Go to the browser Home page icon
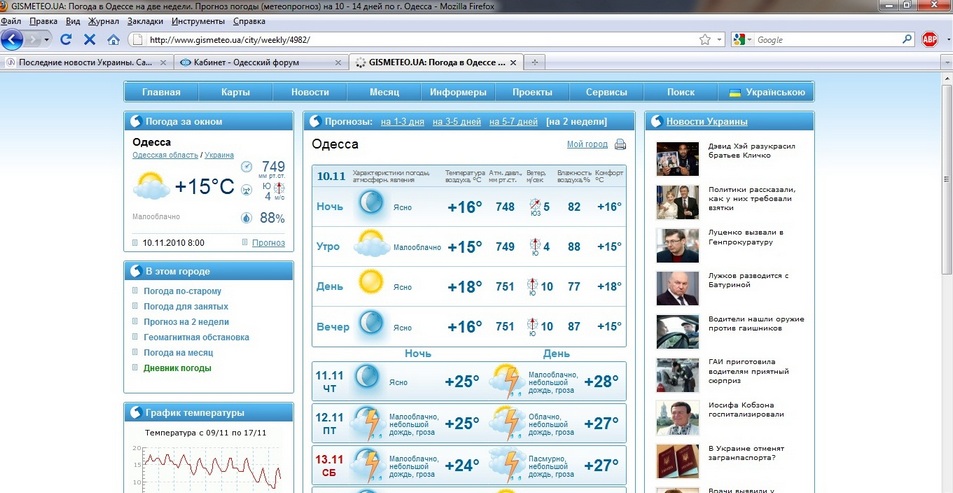This screenshot has height=493, width=953. [113, 40]
